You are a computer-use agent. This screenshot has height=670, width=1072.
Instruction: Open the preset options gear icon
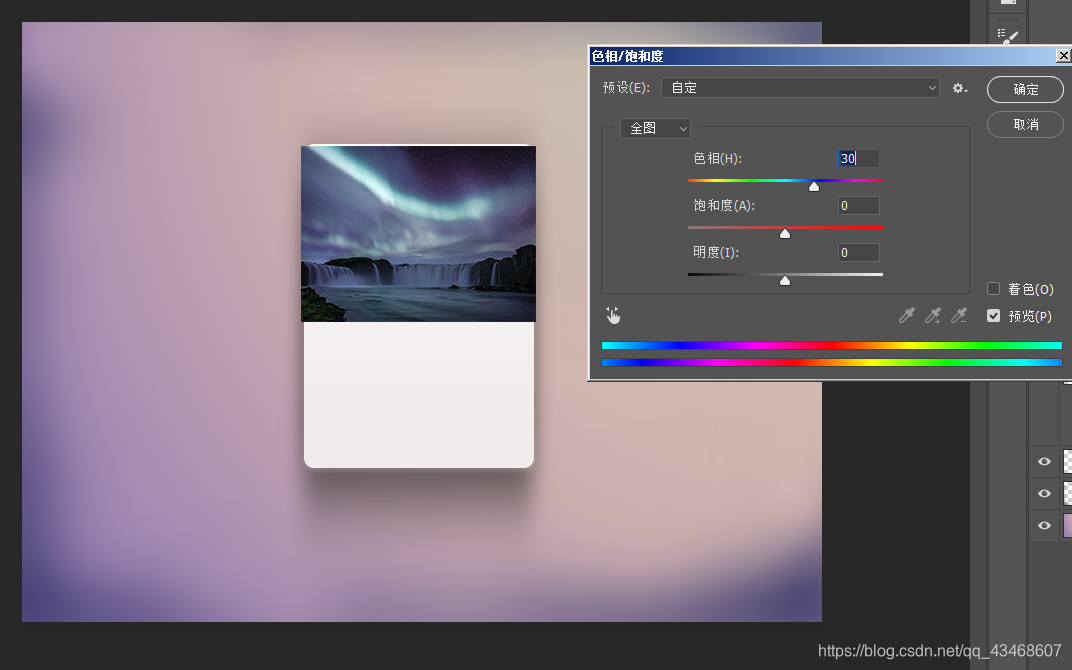[959, 88]
